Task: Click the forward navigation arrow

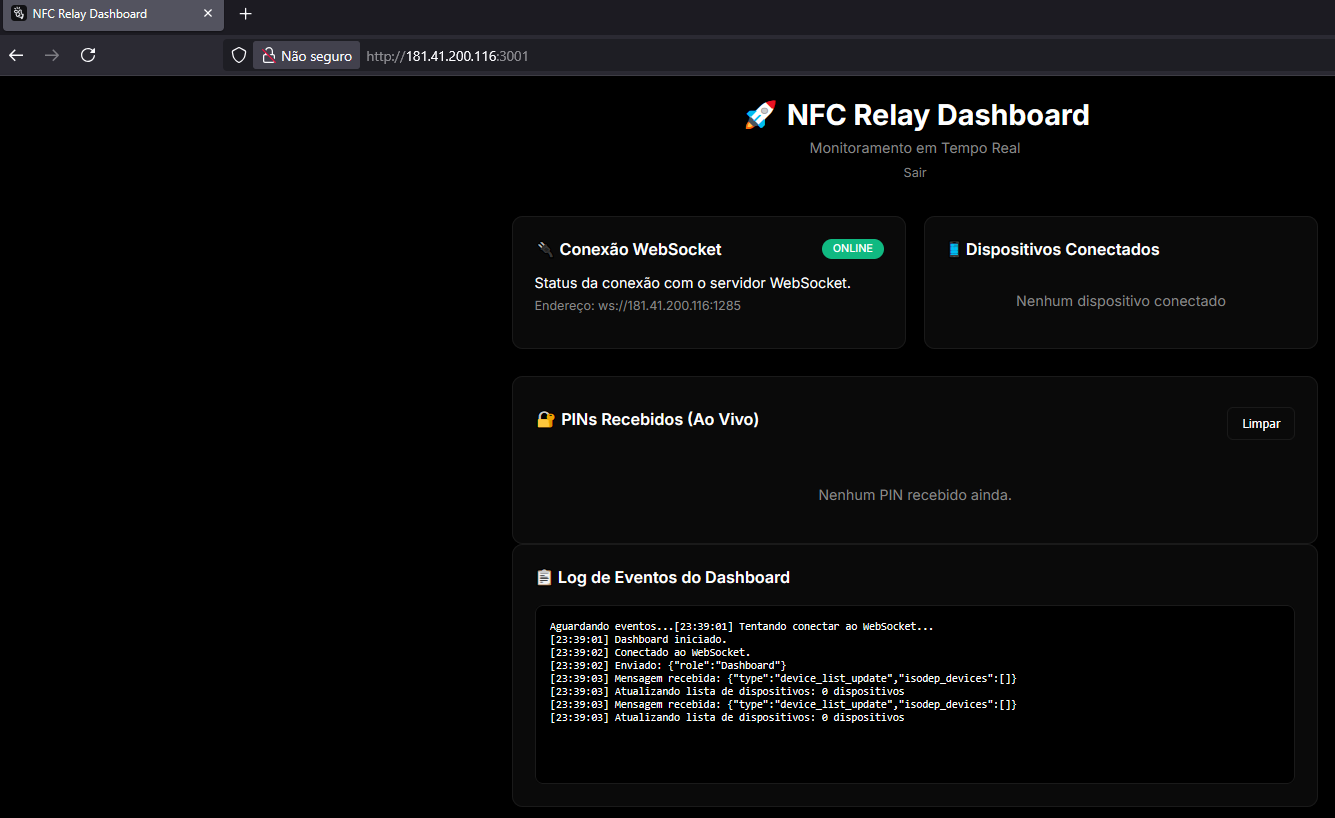Action: pyautogui.click(x=52, y=56)
